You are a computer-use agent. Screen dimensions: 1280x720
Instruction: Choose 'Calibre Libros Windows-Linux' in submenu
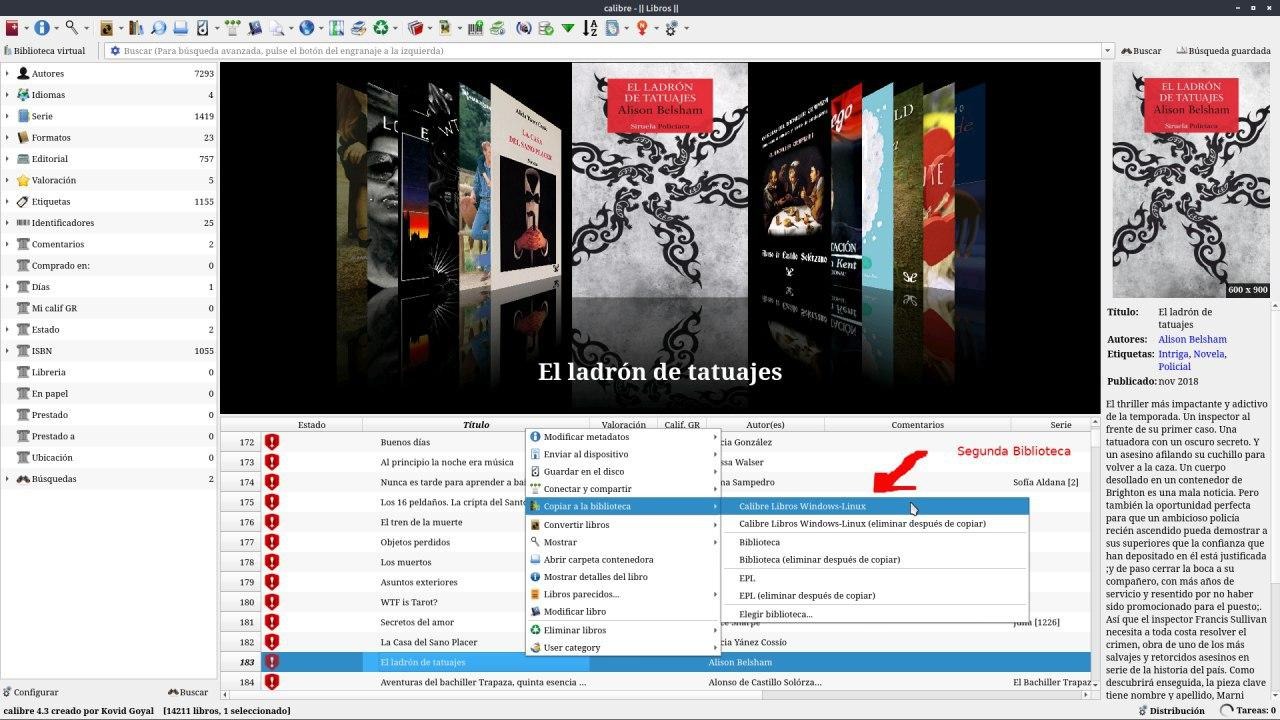(x=802, y=506)
